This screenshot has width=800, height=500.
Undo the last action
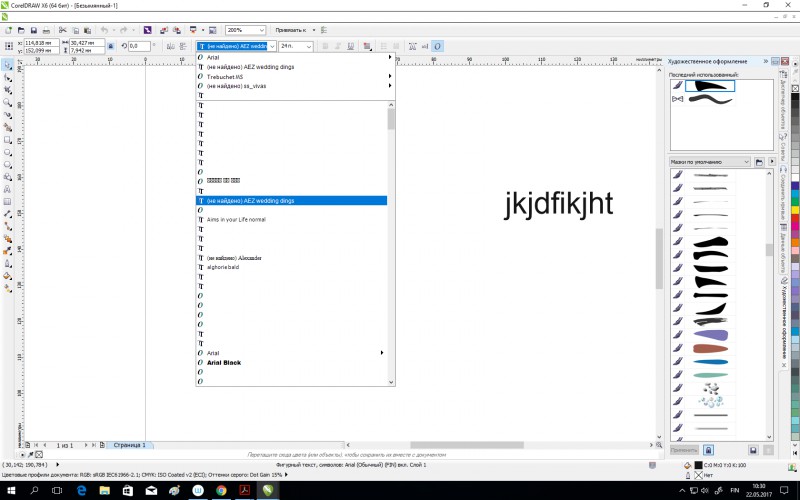(104, 30)
